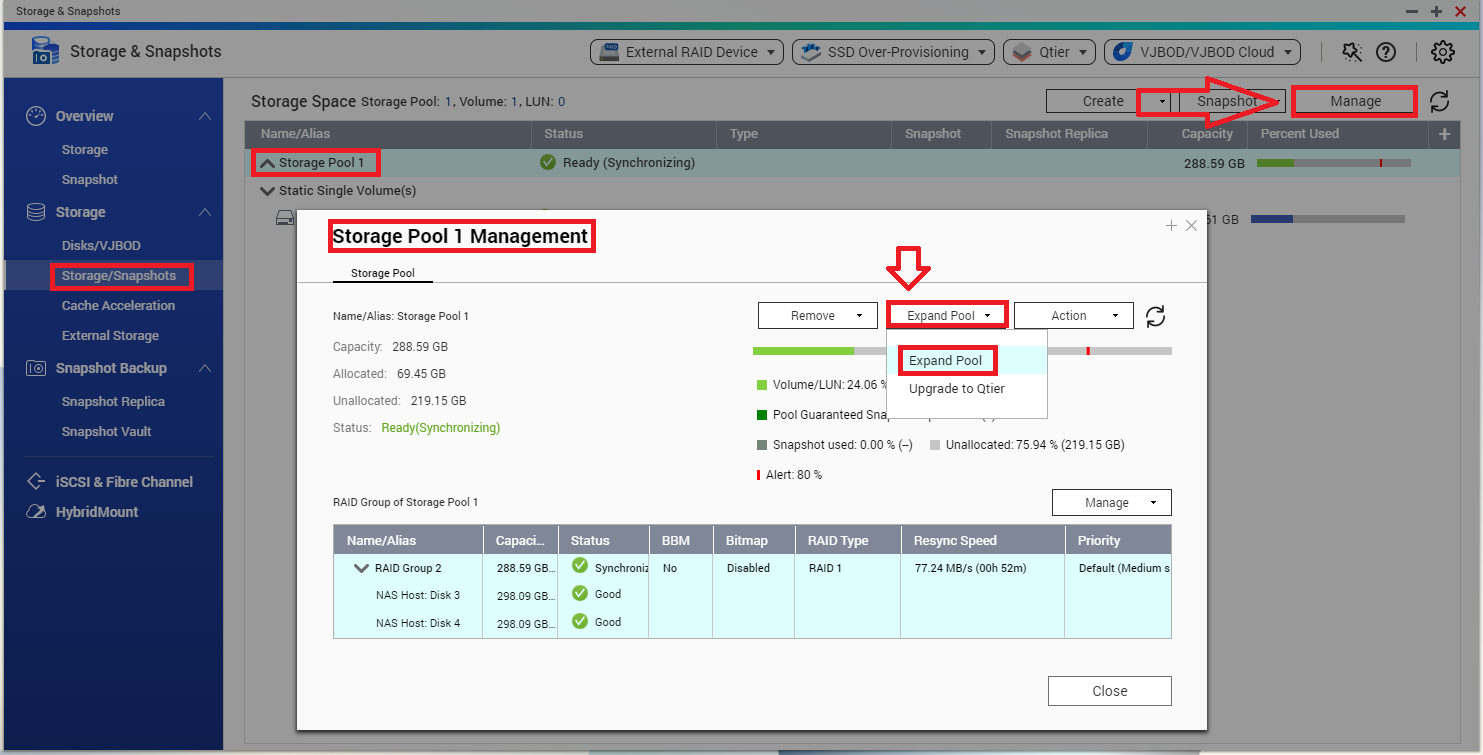Open Snapshot Replica in the sidebar
1483x755 pixels.
[x=113, y=402]
